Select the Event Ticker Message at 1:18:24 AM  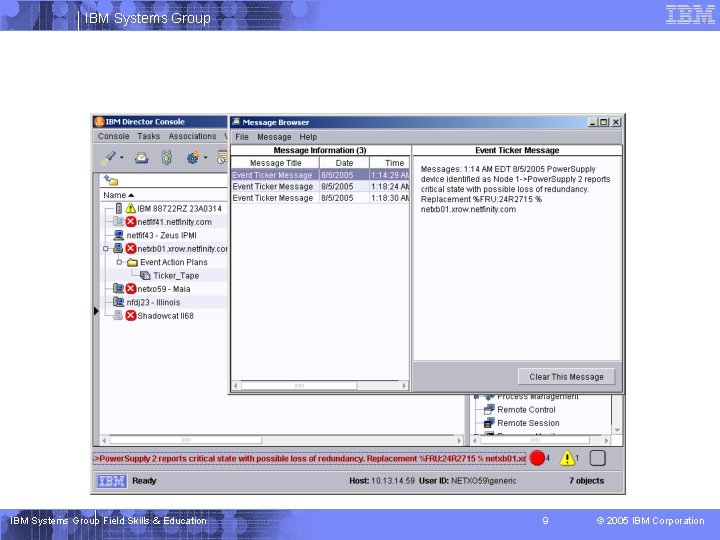[x=320, y=186]
